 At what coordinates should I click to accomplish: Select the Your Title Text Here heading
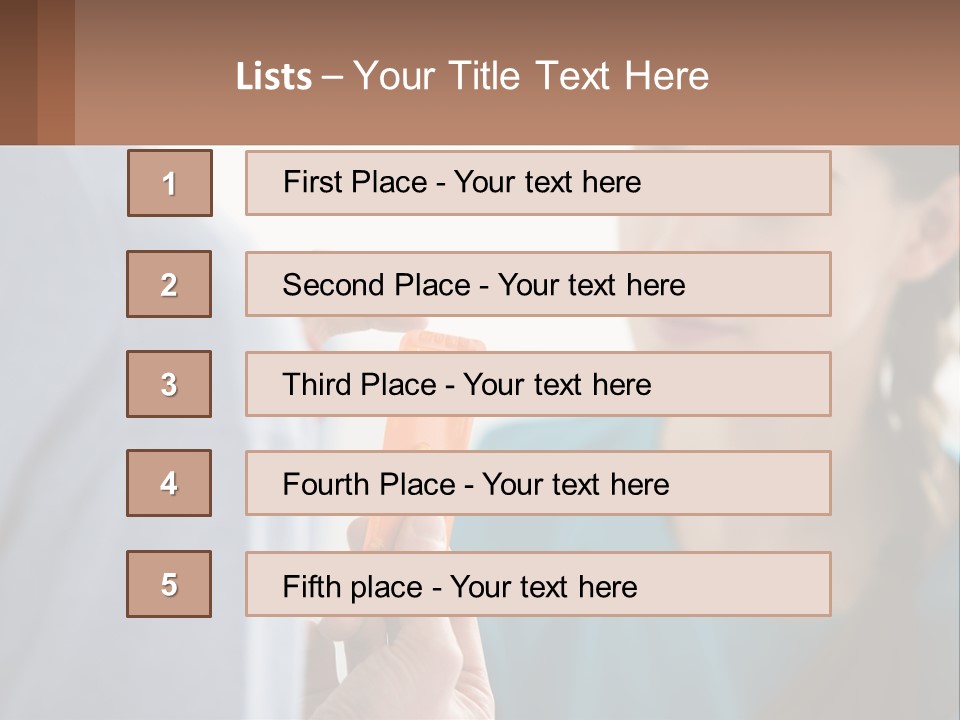pyautogui.click(x=530, y=76)
